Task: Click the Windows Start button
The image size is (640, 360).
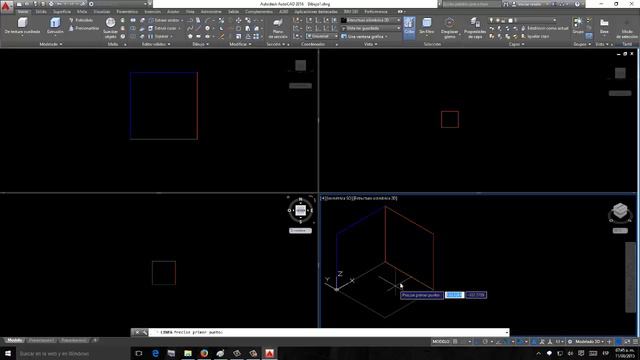Action: (8, 353)
